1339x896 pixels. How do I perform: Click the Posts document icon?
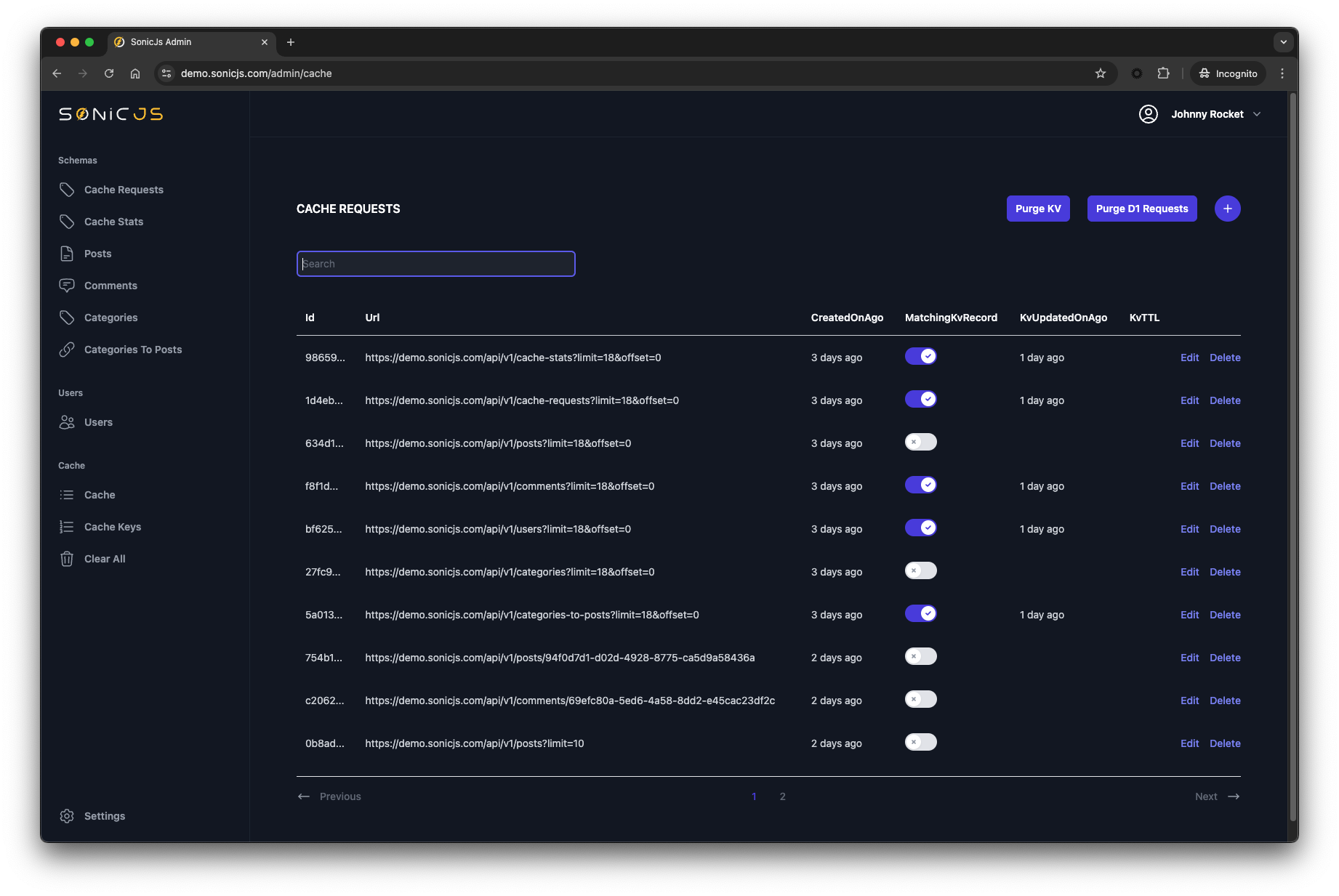67,253
